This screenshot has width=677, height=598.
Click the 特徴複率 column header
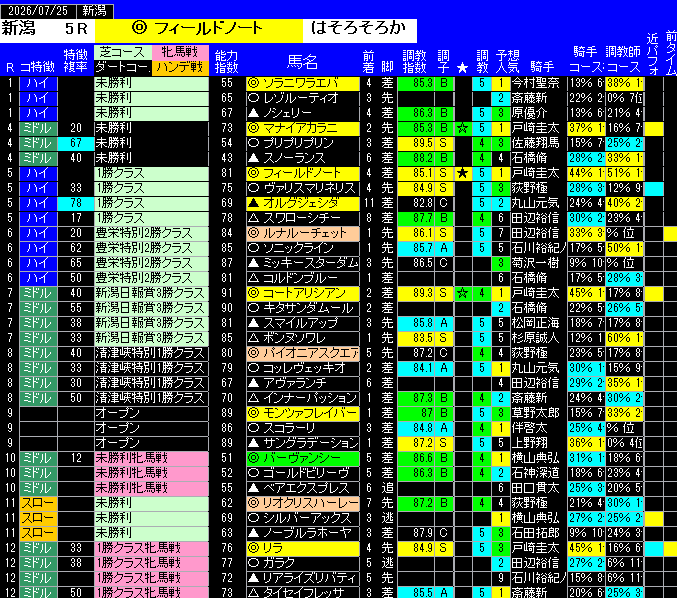76,60
